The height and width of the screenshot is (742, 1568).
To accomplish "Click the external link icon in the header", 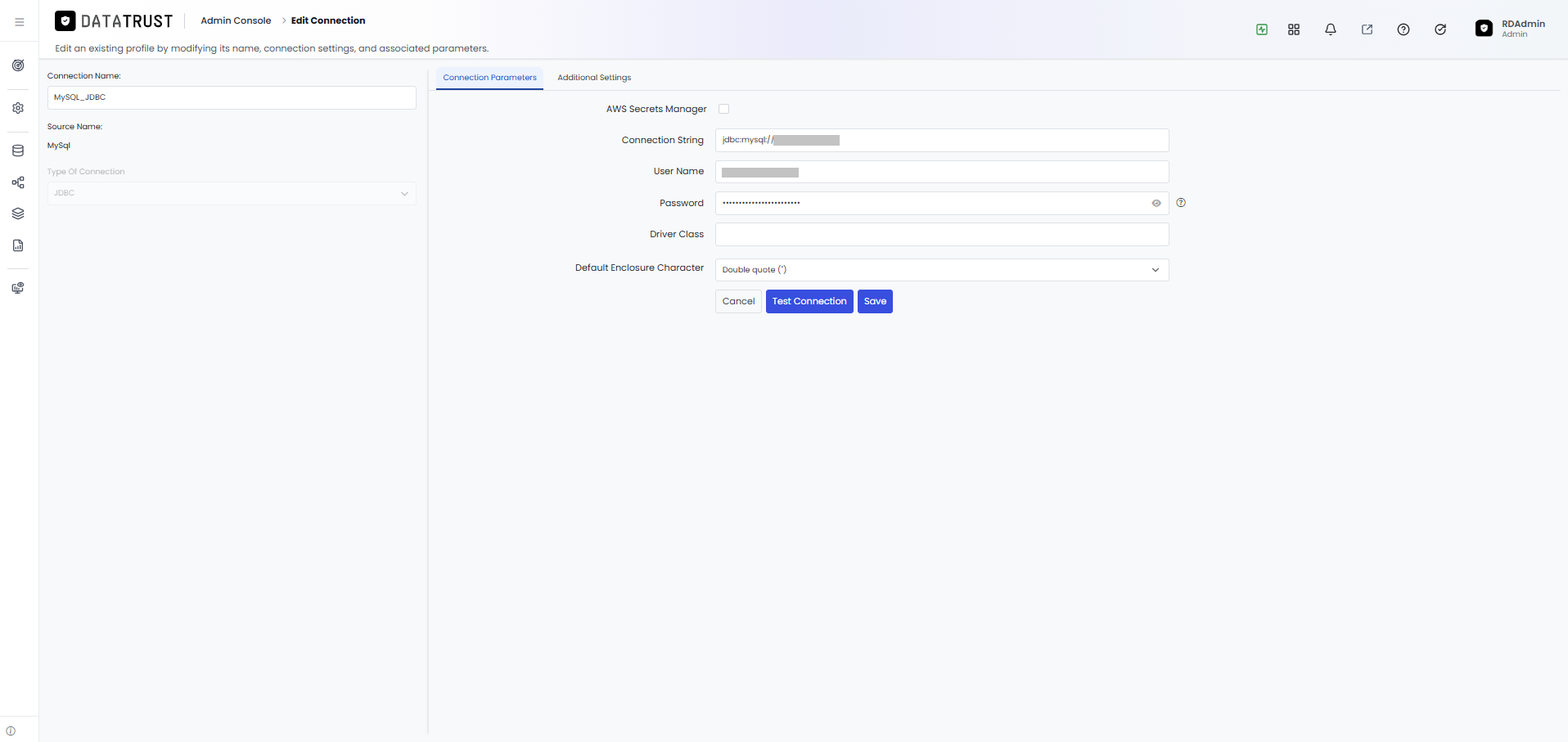I will 1367,29.
